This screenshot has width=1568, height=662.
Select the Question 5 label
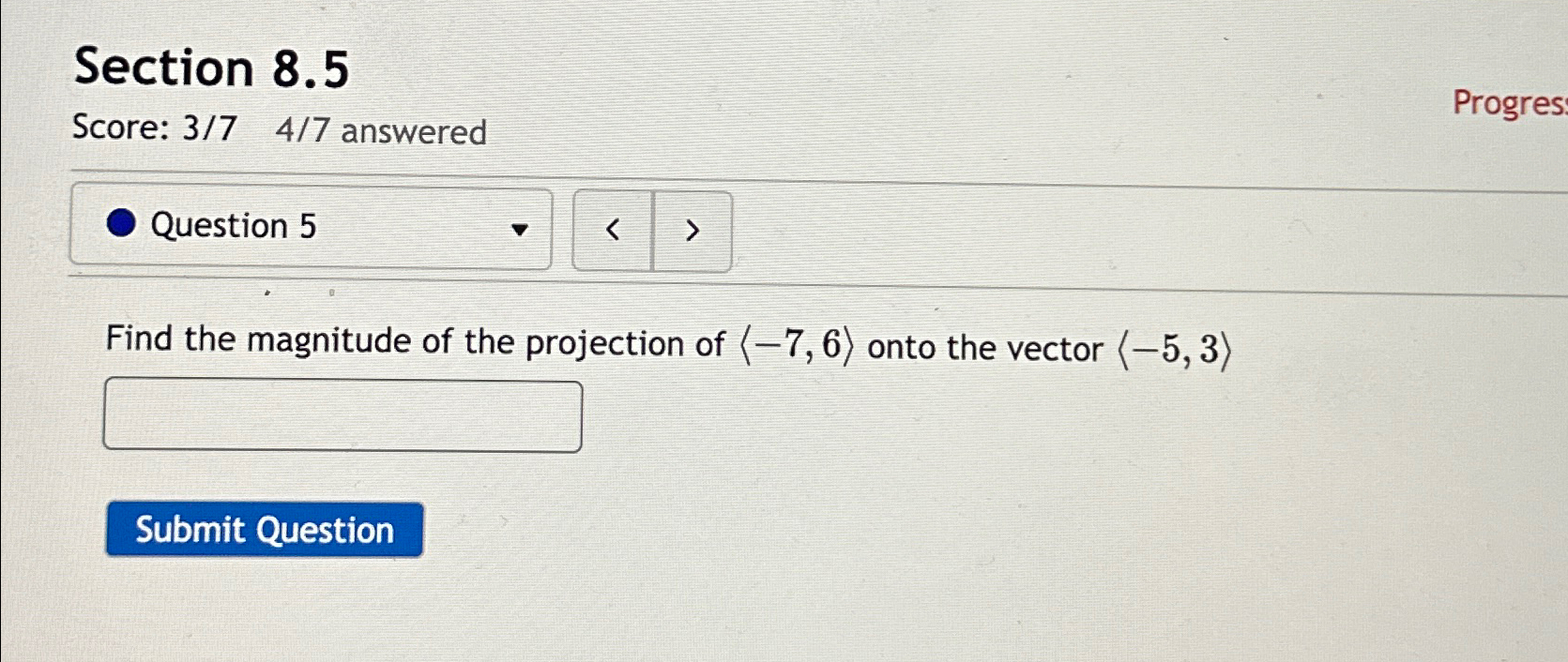pos(235,225)
